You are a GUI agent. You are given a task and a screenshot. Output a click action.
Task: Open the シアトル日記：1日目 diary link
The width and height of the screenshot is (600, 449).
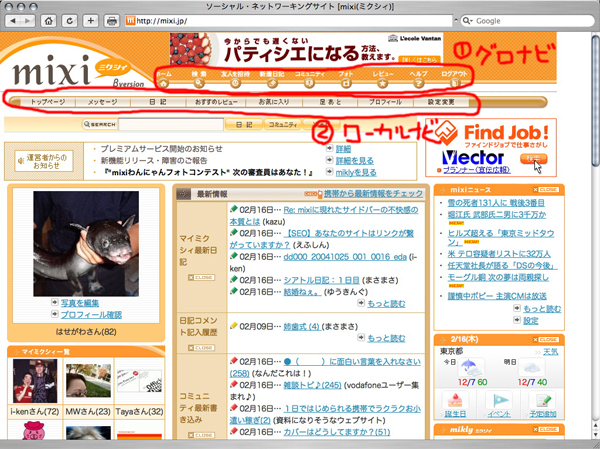(x=321, y=280)
